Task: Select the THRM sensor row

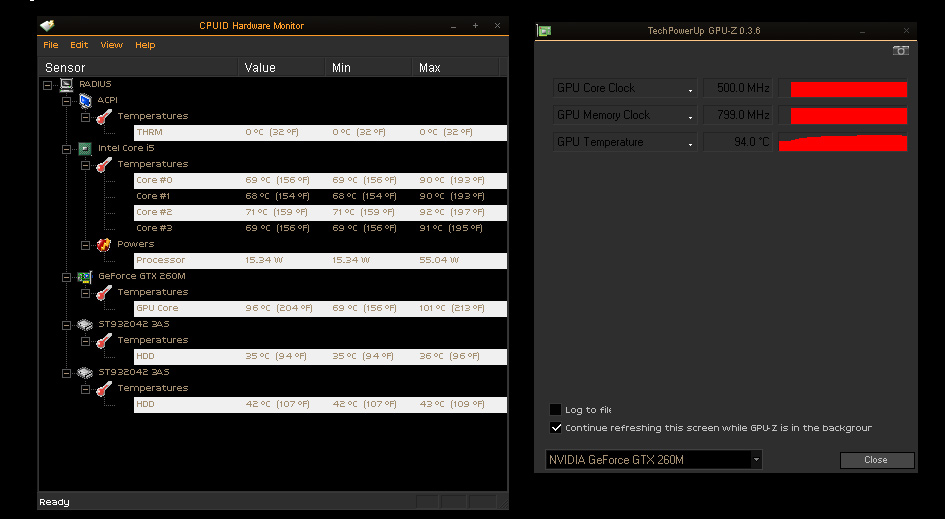Action: click(x=320, y=133)
